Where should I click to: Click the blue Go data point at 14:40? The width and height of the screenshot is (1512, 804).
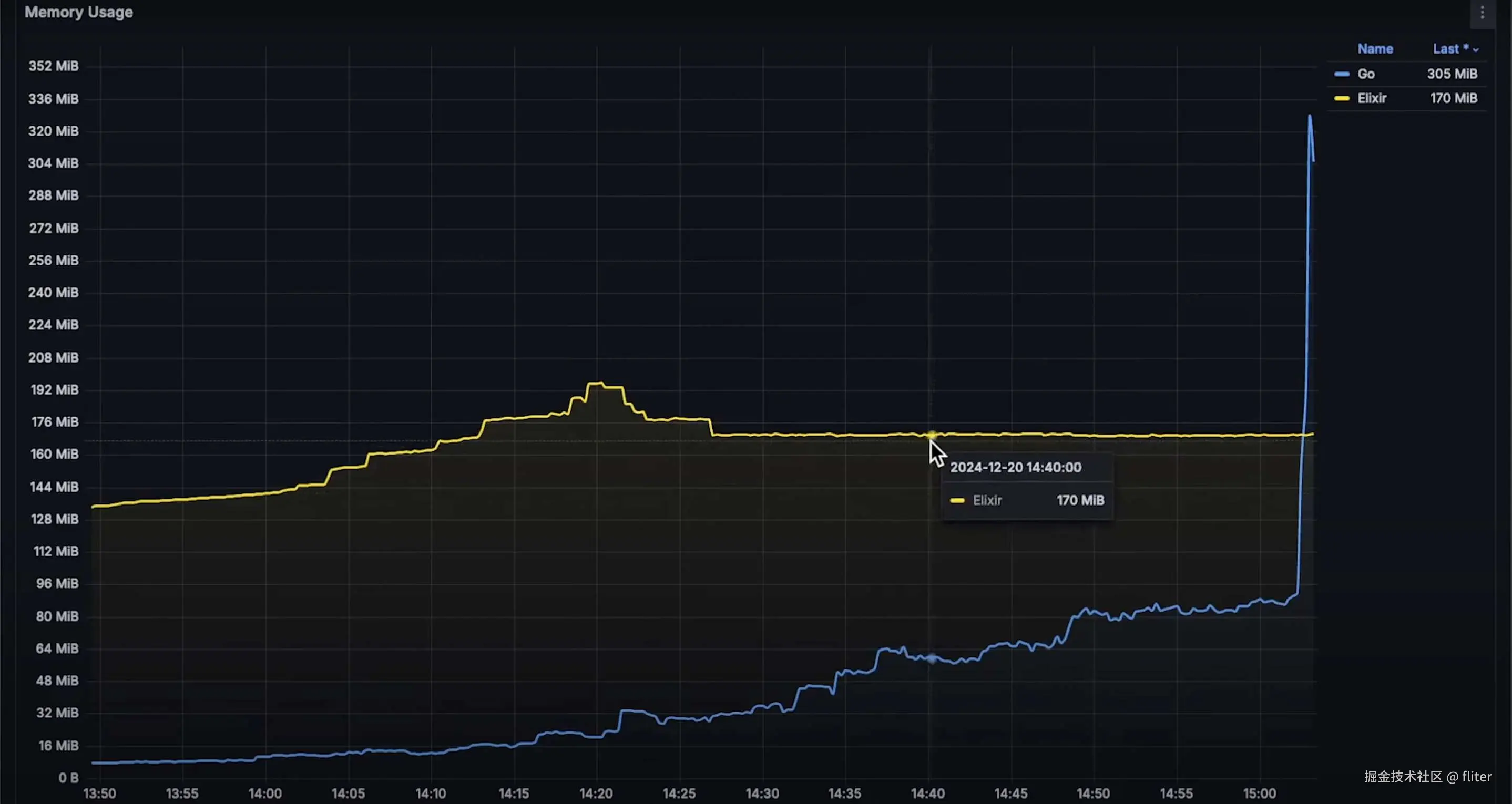[932, 658]
